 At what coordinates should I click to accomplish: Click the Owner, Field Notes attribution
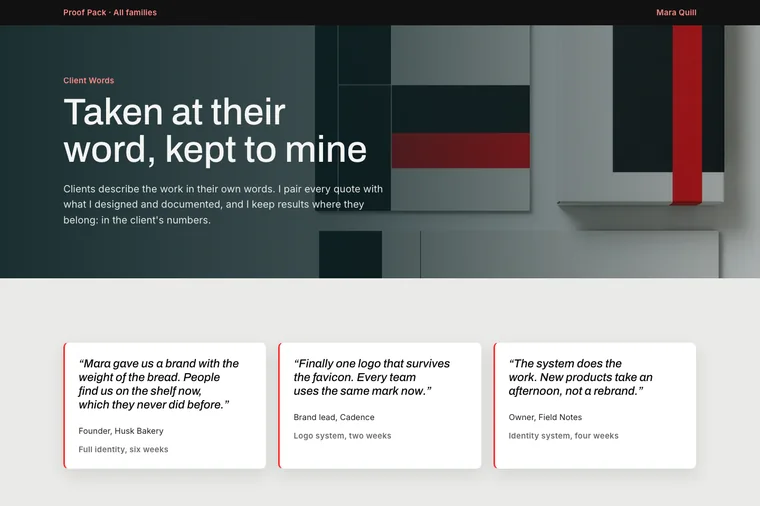[545, 417]
